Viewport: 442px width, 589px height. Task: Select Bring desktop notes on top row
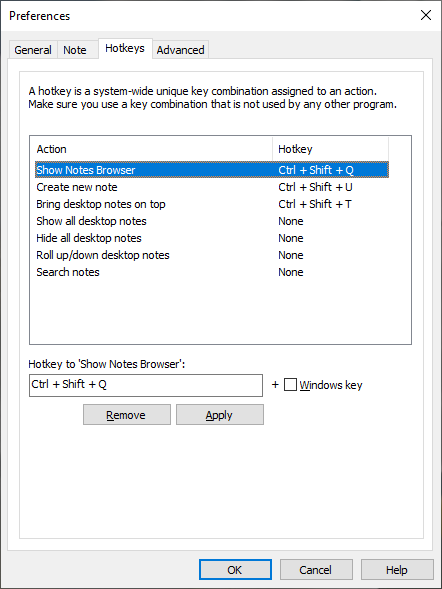pos(212,204)
